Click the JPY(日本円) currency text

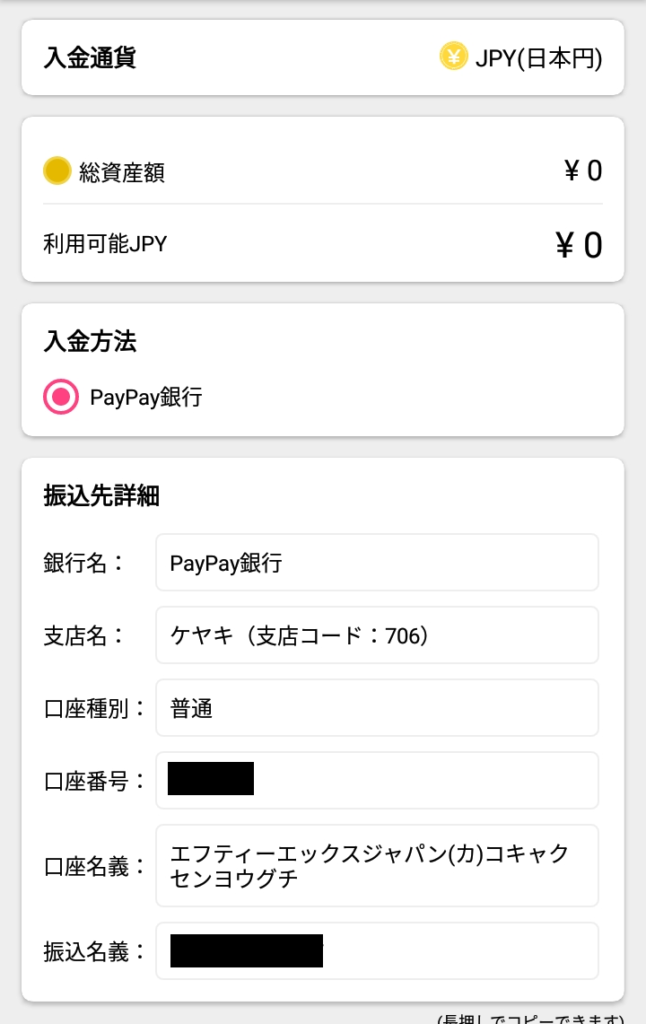[538, 58]
